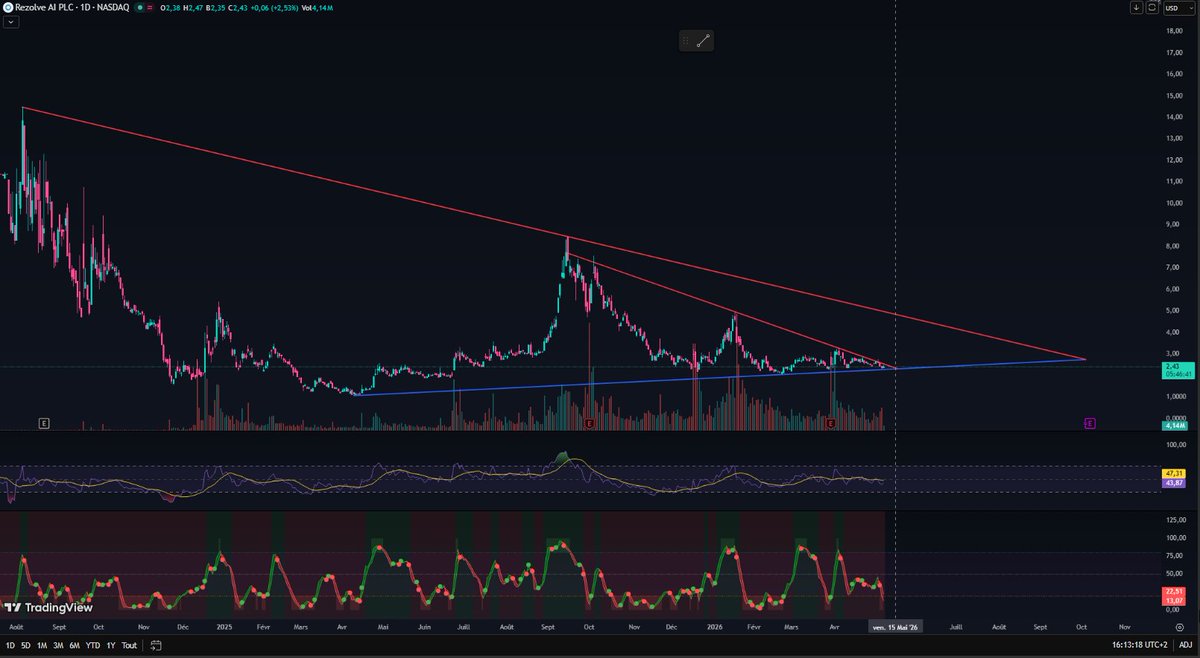Click the 2026 label on the time axis
This screenshot has height=658, width=1200.
(715, 625)
